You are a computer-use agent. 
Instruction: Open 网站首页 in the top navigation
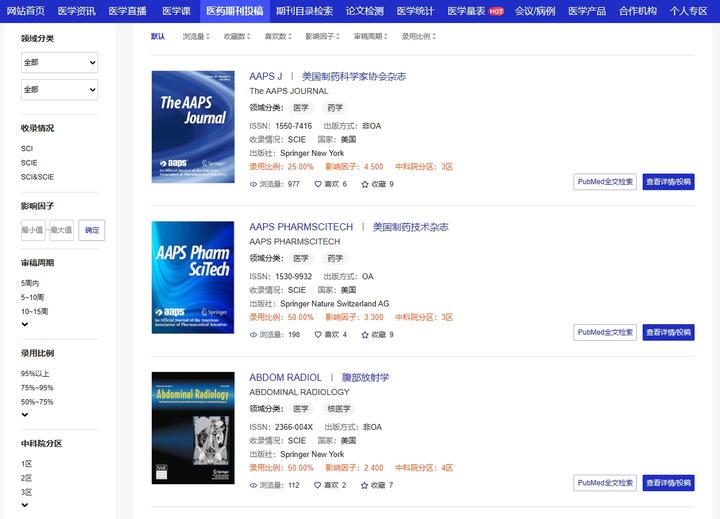point(26,11)
